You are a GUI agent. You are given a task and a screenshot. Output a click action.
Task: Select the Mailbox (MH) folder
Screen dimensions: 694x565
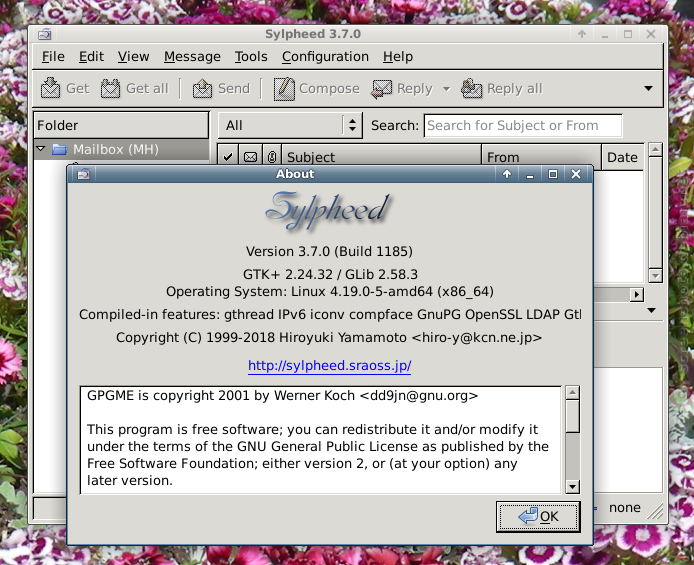point(116,149)
